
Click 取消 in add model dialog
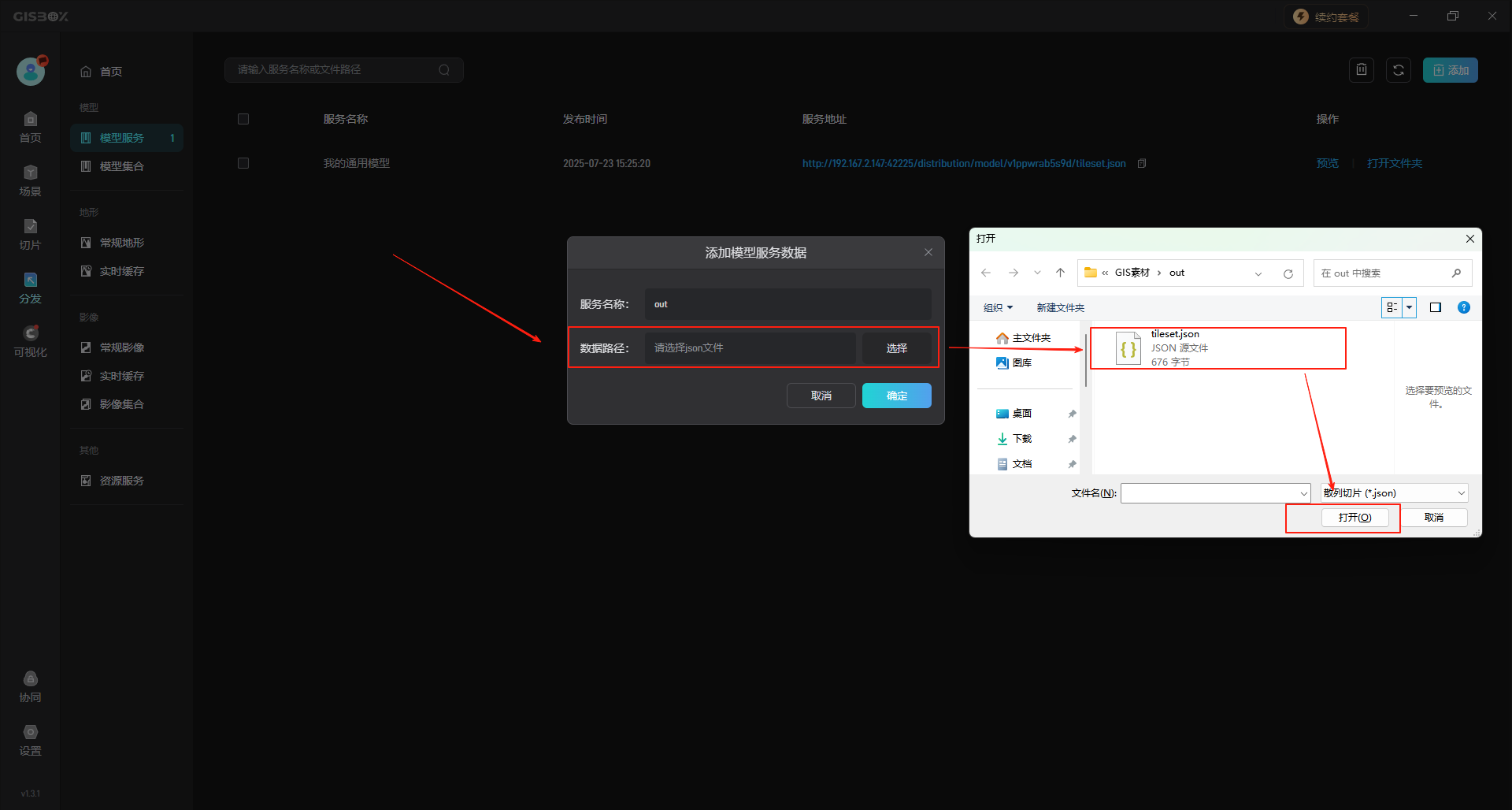click(x=821, y=396)
